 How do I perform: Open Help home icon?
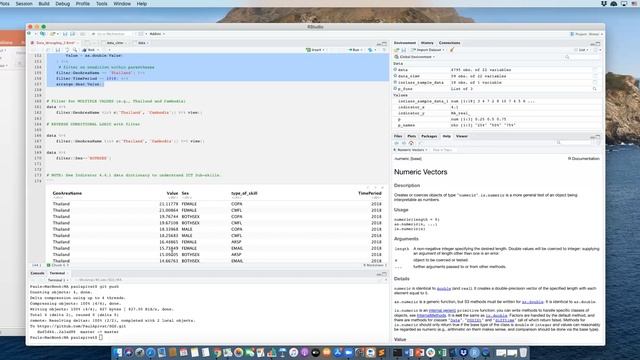(411, 143)
